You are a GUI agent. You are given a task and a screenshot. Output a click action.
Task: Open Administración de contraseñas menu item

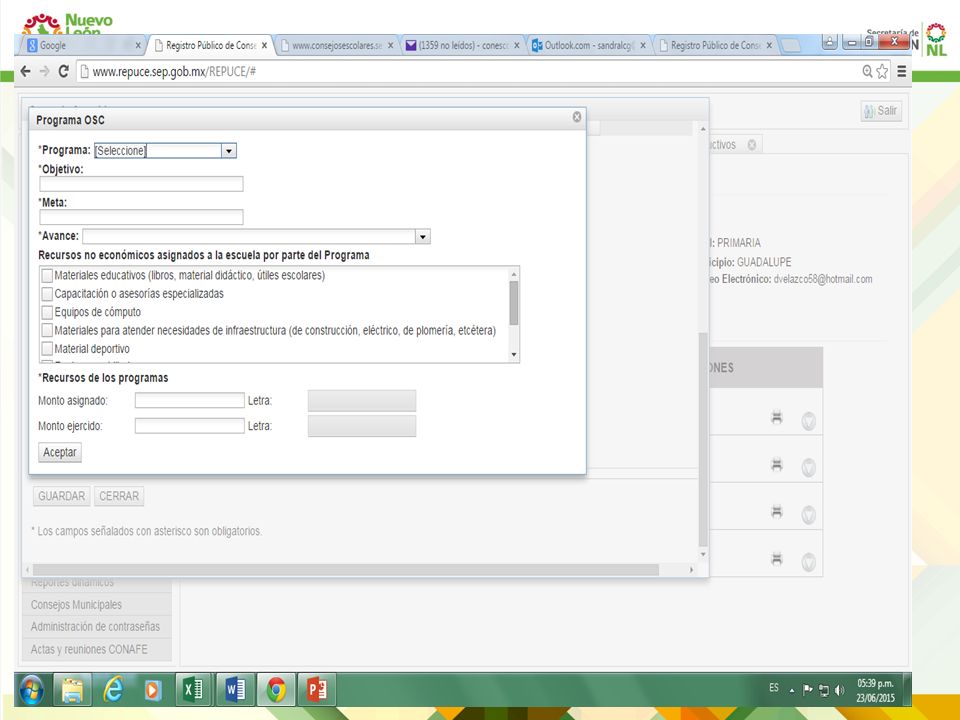coord(98,627)
